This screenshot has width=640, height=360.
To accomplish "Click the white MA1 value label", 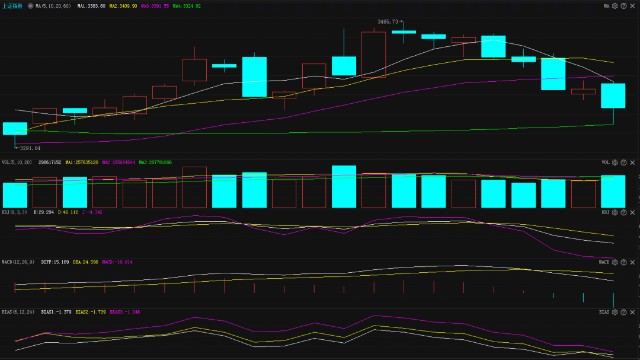I will pyautogui.click(x=91, y=6).
